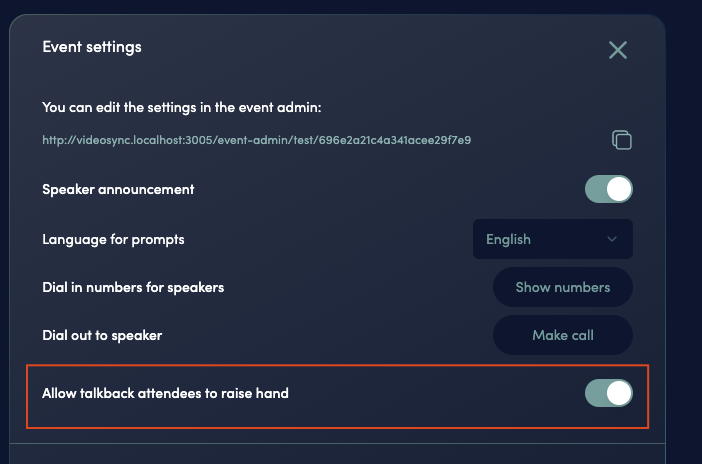Close the Event settings dialog
The height and width of the screenshot is (464, 702).
[618, 50]
